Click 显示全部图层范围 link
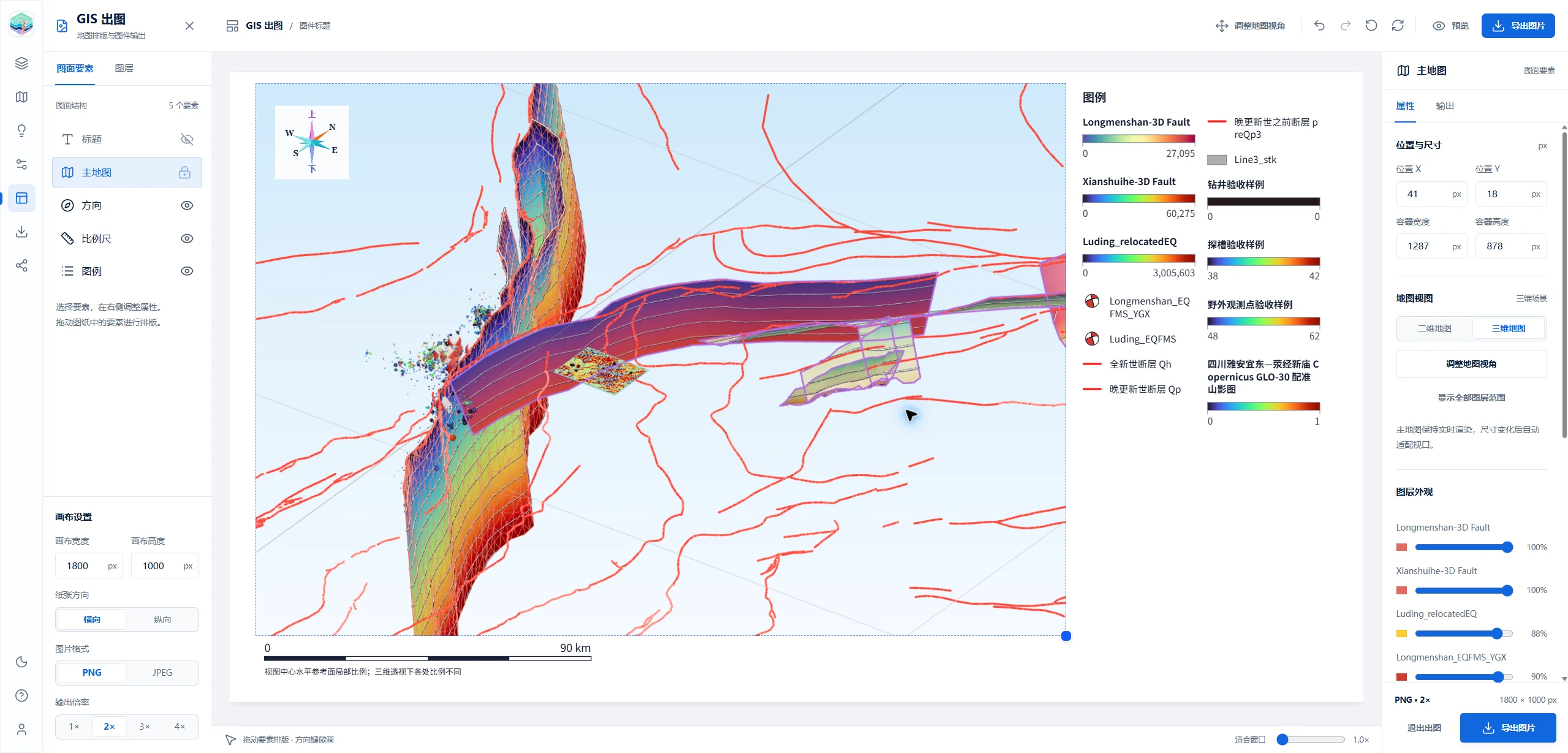This screenshot has height=753, width=1568. pos(1471,398)
